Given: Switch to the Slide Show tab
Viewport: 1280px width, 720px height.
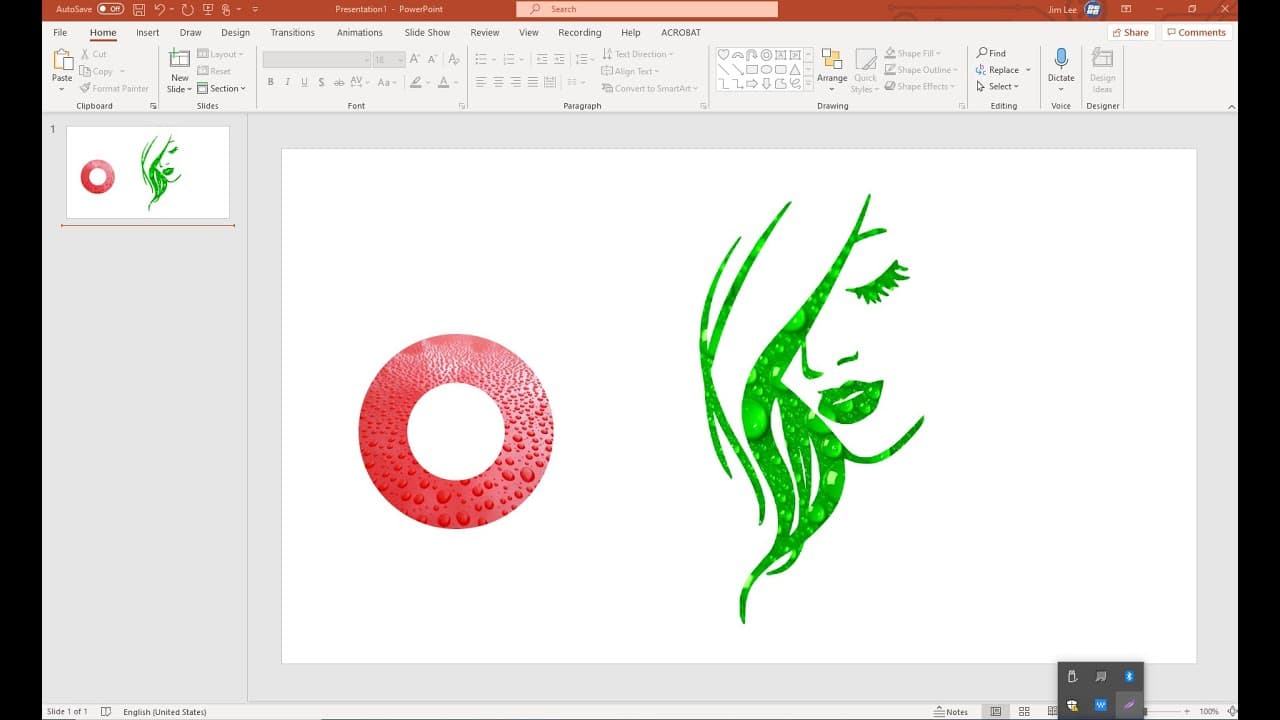Looking at the screenshot, I should 427,32.
